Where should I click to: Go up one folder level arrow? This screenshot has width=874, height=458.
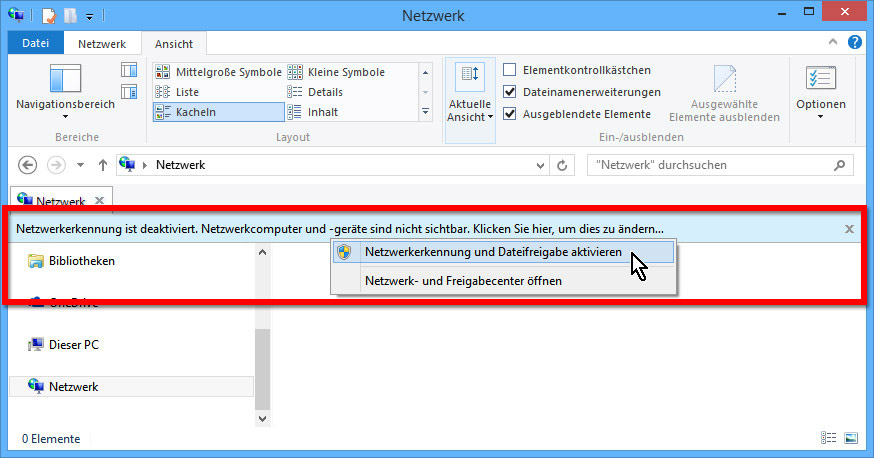(x=102, y=165)
